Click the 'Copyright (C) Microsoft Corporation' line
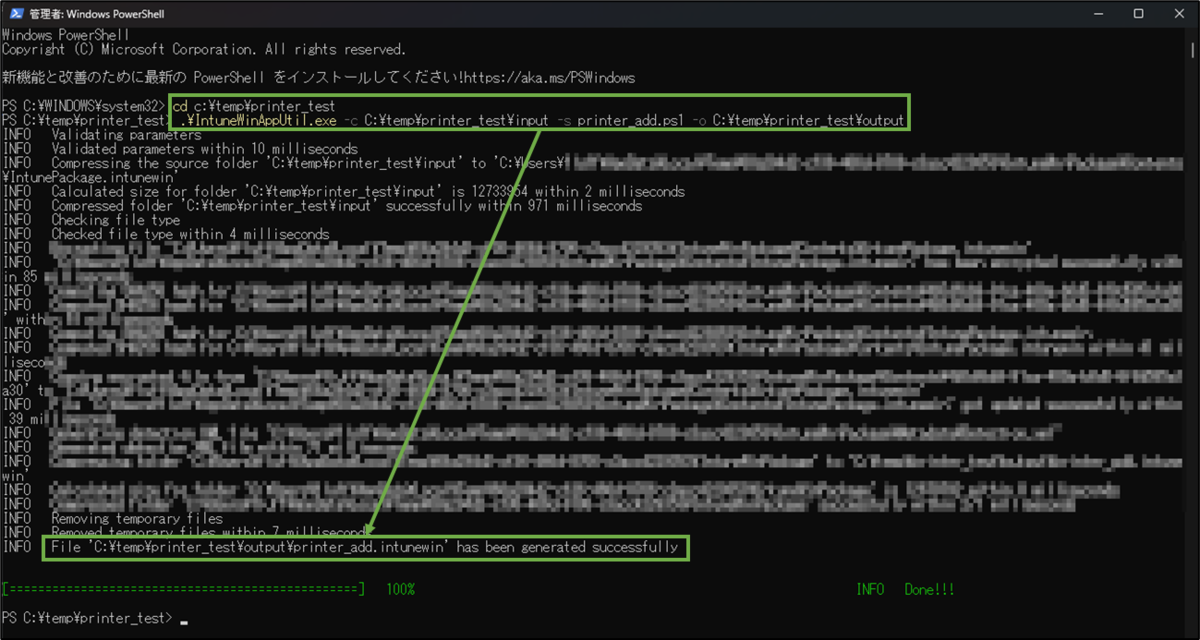Screen dimensions: 1200x640 [x=204, y=49]
